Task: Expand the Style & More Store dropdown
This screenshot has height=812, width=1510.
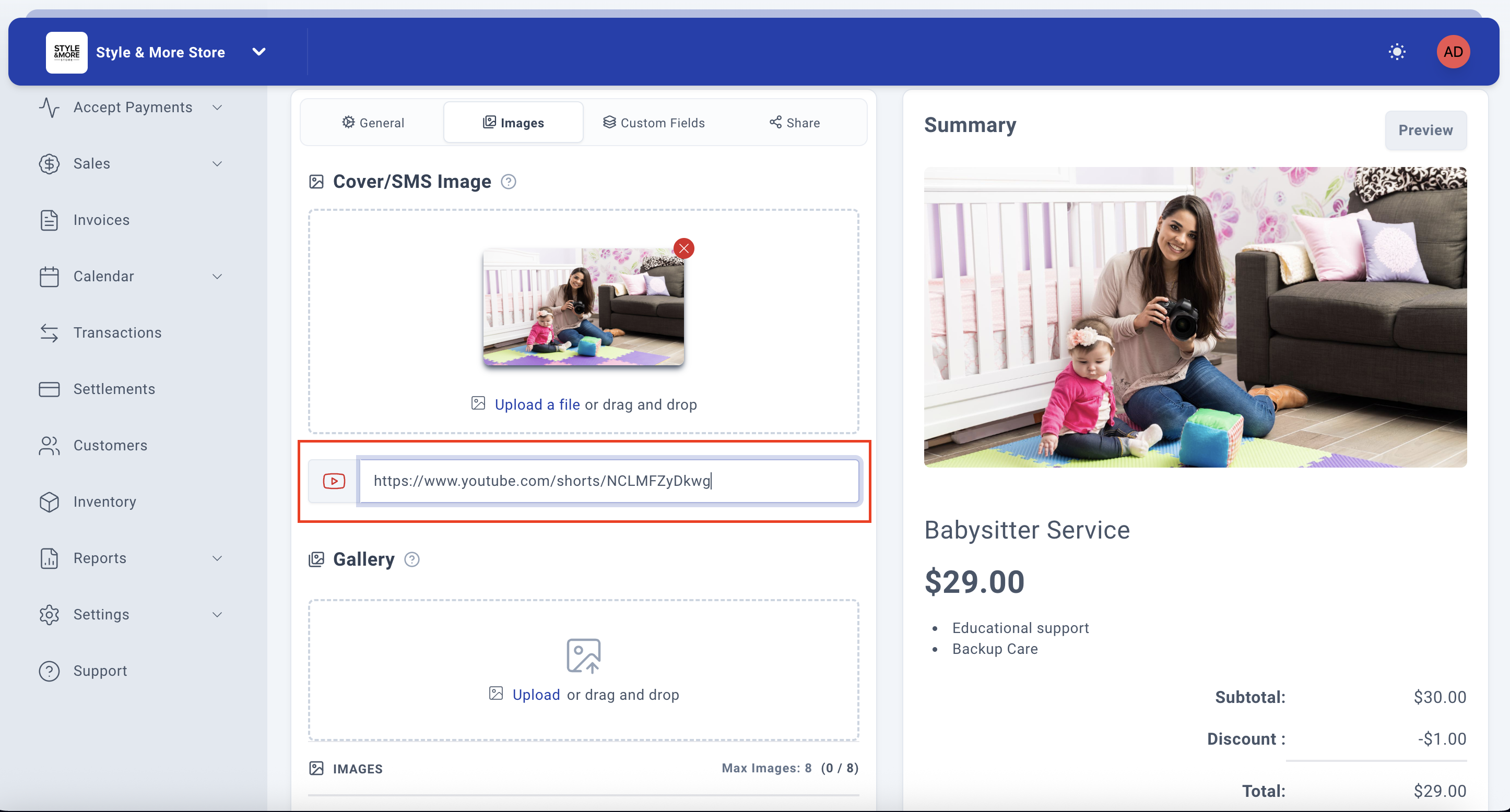Action: pos(258,52)
